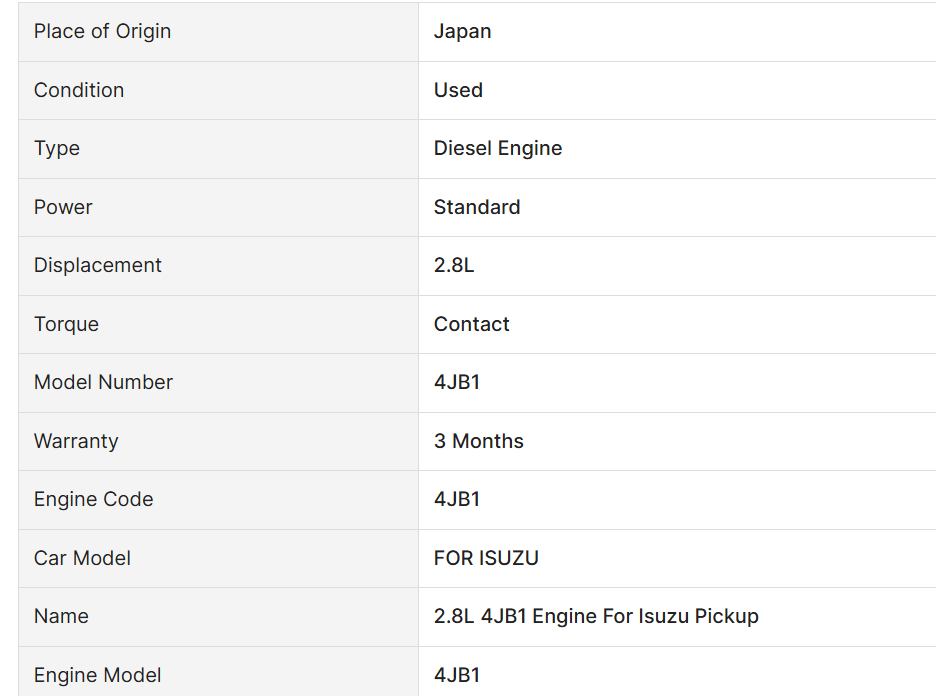Select the 4JB1 value in Engine Code row
The image size is (936, 696).
(456, 499)
